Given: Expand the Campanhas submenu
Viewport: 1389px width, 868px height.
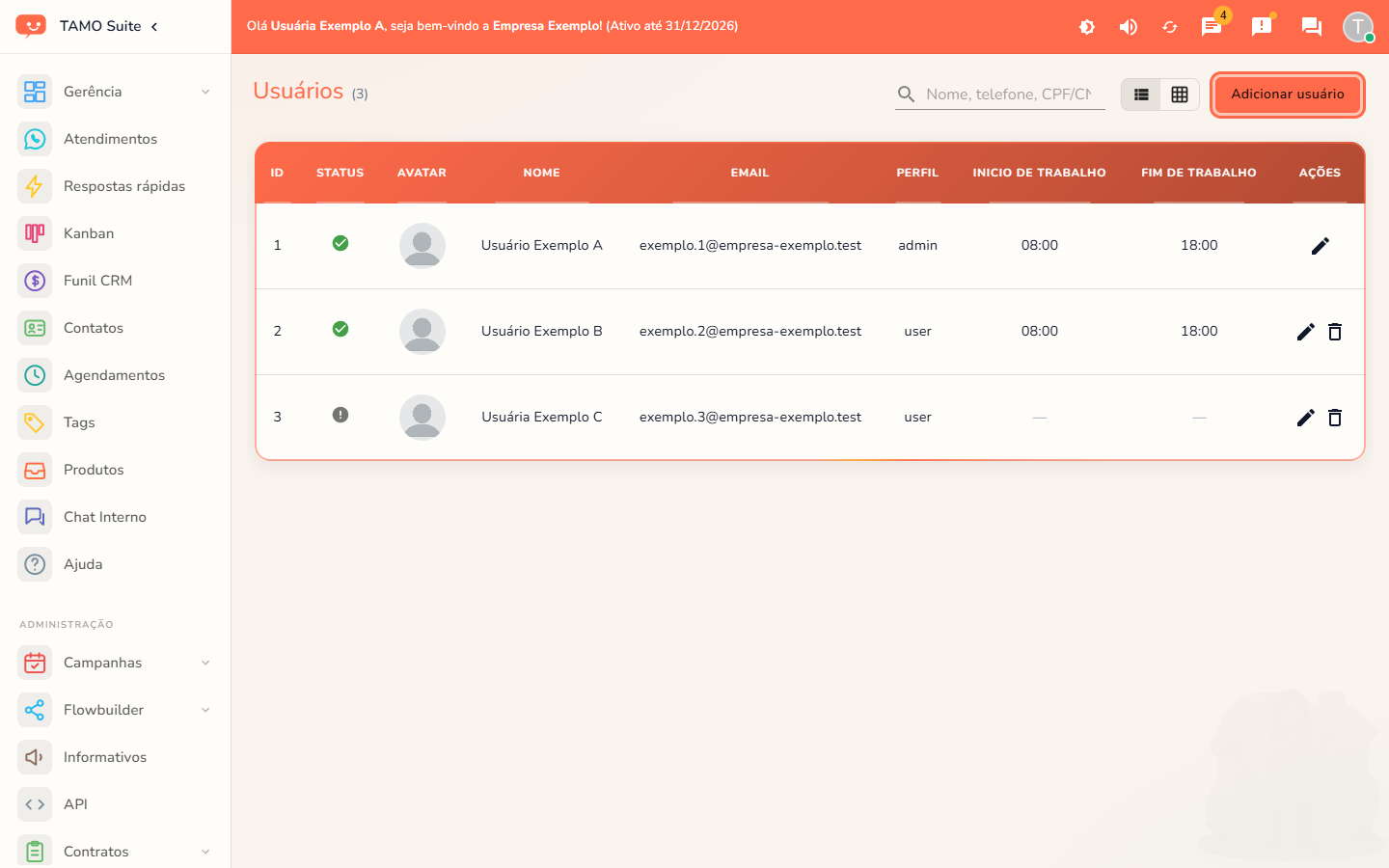Looking at the screenshot, I should [x=116, y=663].
